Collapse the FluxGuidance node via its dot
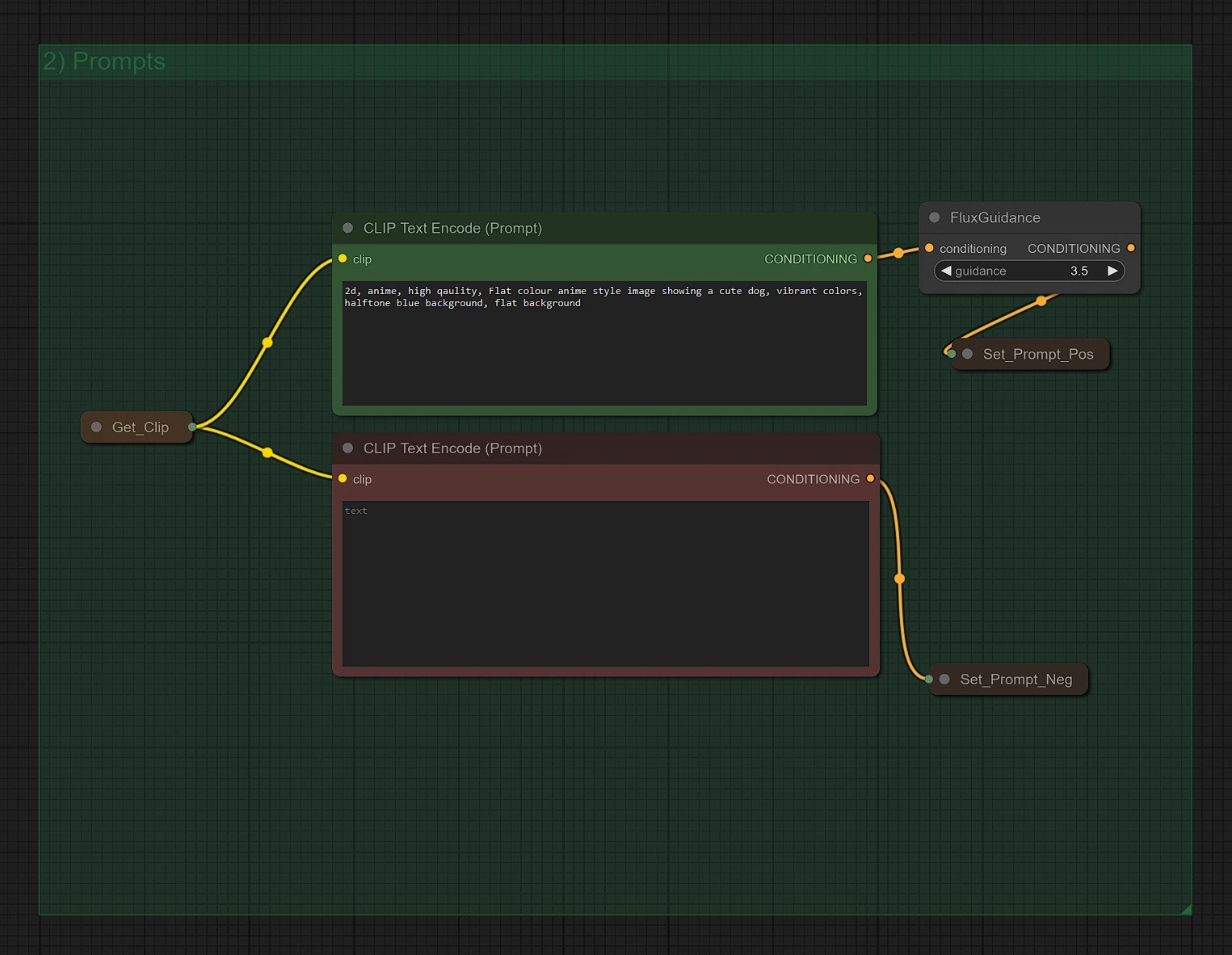 click(x=935, y=217)
